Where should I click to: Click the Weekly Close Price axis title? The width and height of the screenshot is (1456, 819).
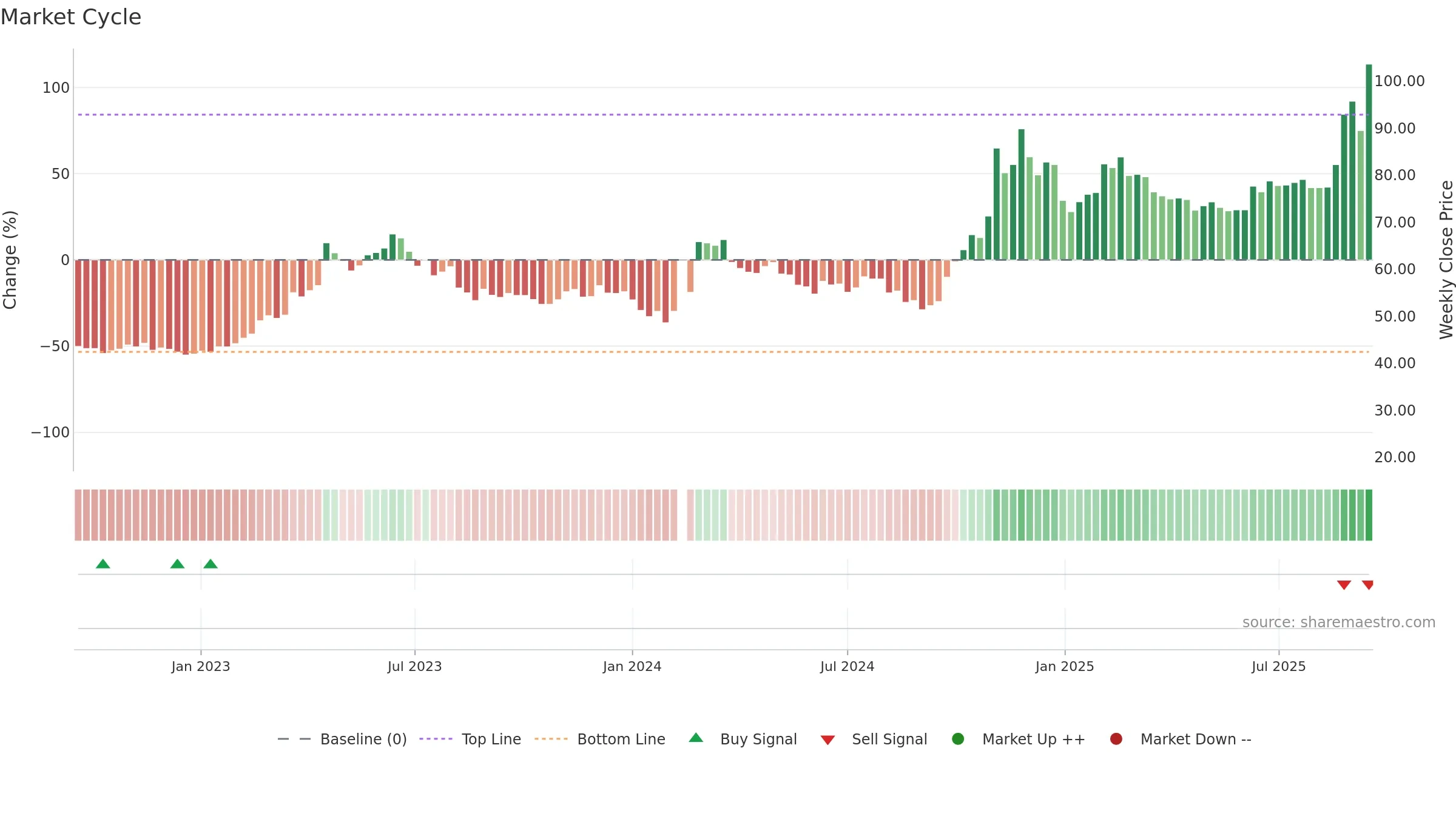click(1446, 260)
